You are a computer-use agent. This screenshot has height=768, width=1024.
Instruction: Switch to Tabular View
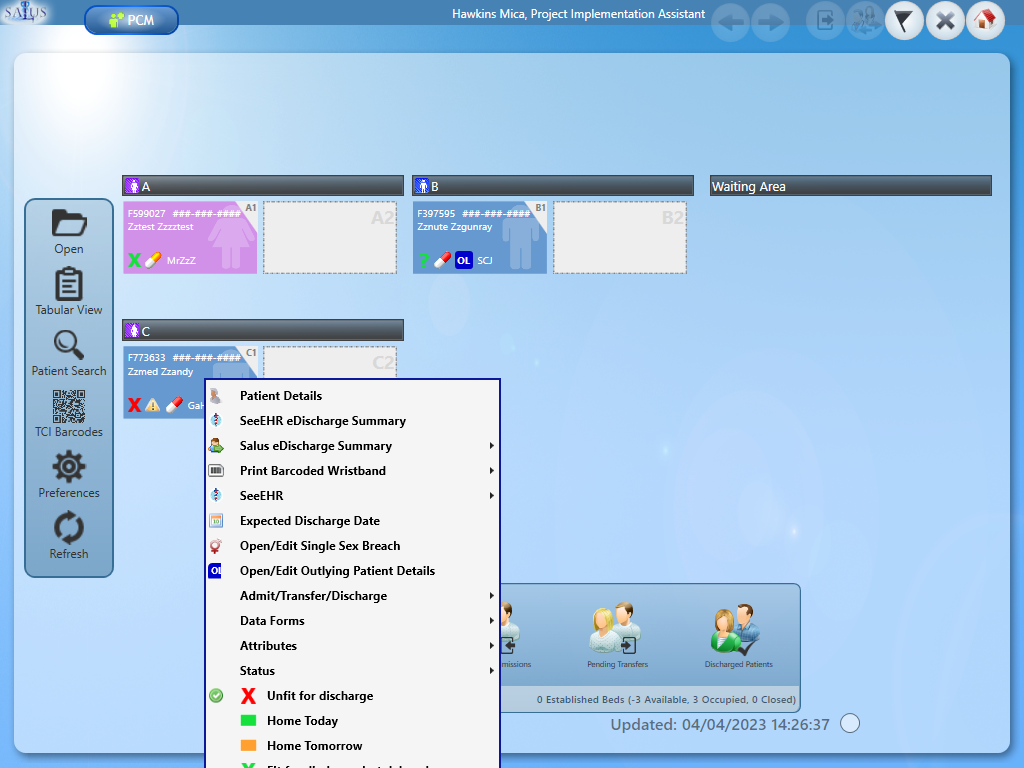[x=69, y=293]
